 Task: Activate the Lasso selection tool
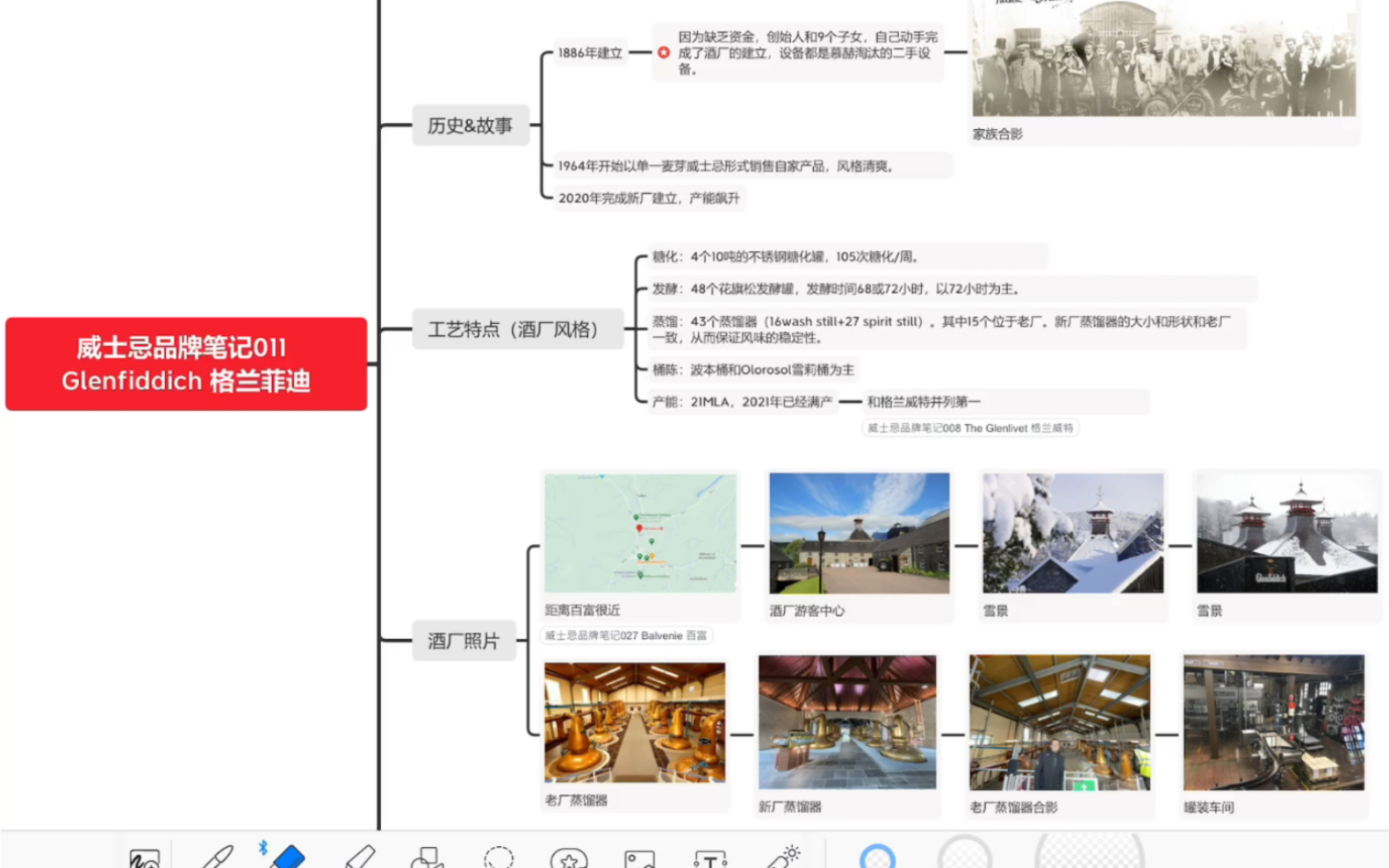[499, 857]
